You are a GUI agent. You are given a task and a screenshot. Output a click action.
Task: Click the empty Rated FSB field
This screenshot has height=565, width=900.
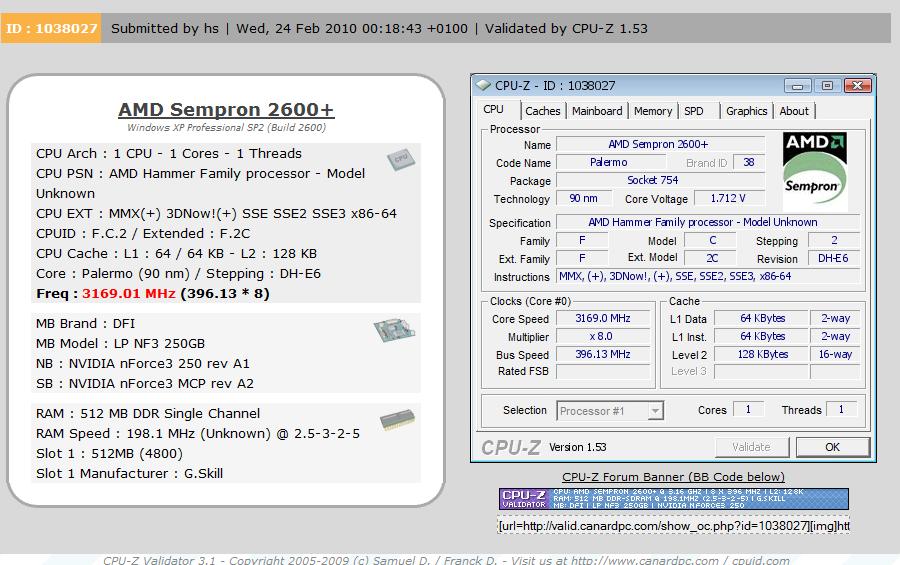click(x=603, y=371)
